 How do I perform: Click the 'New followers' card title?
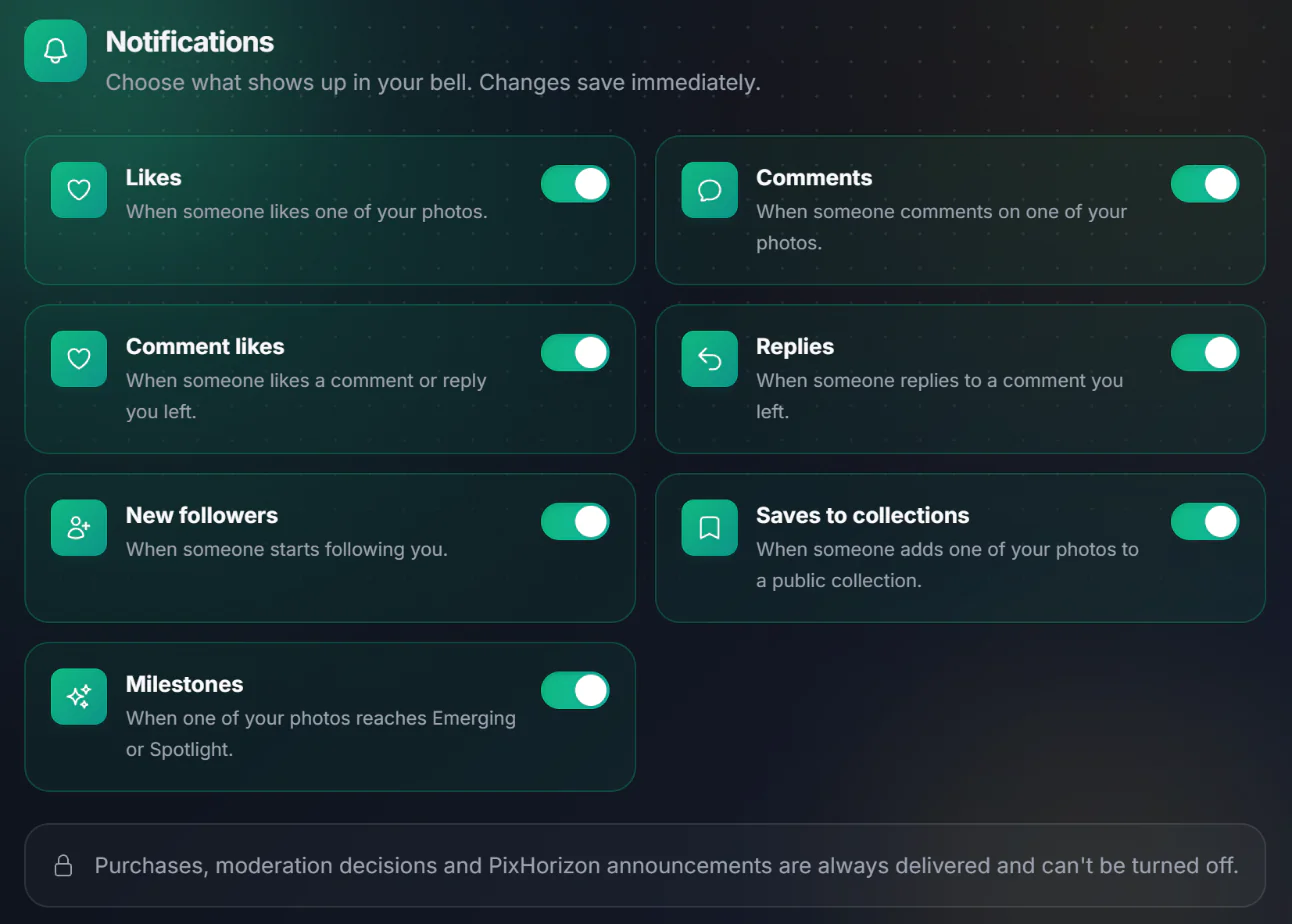[202, 515]
